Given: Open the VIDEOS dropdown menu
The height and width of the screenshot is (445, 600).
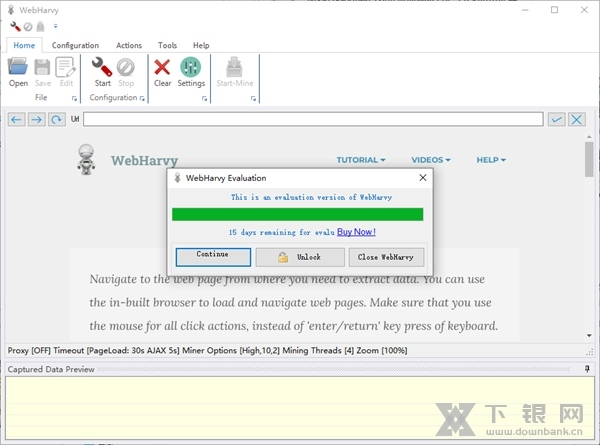Looking at the screenshot, I should pyautogui.click(x=431, y=160).
